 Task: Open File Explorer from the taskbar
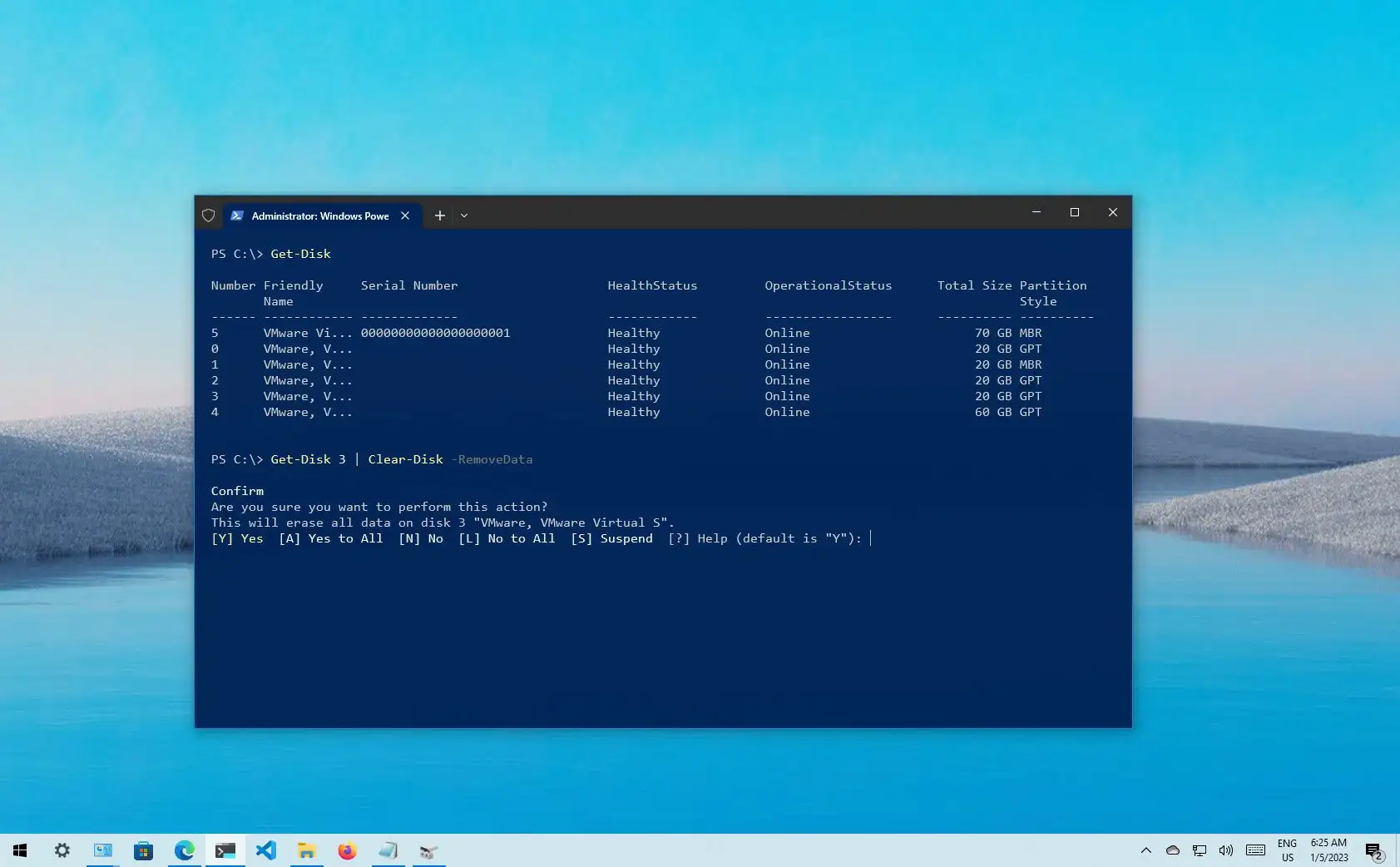click(307, 850)
